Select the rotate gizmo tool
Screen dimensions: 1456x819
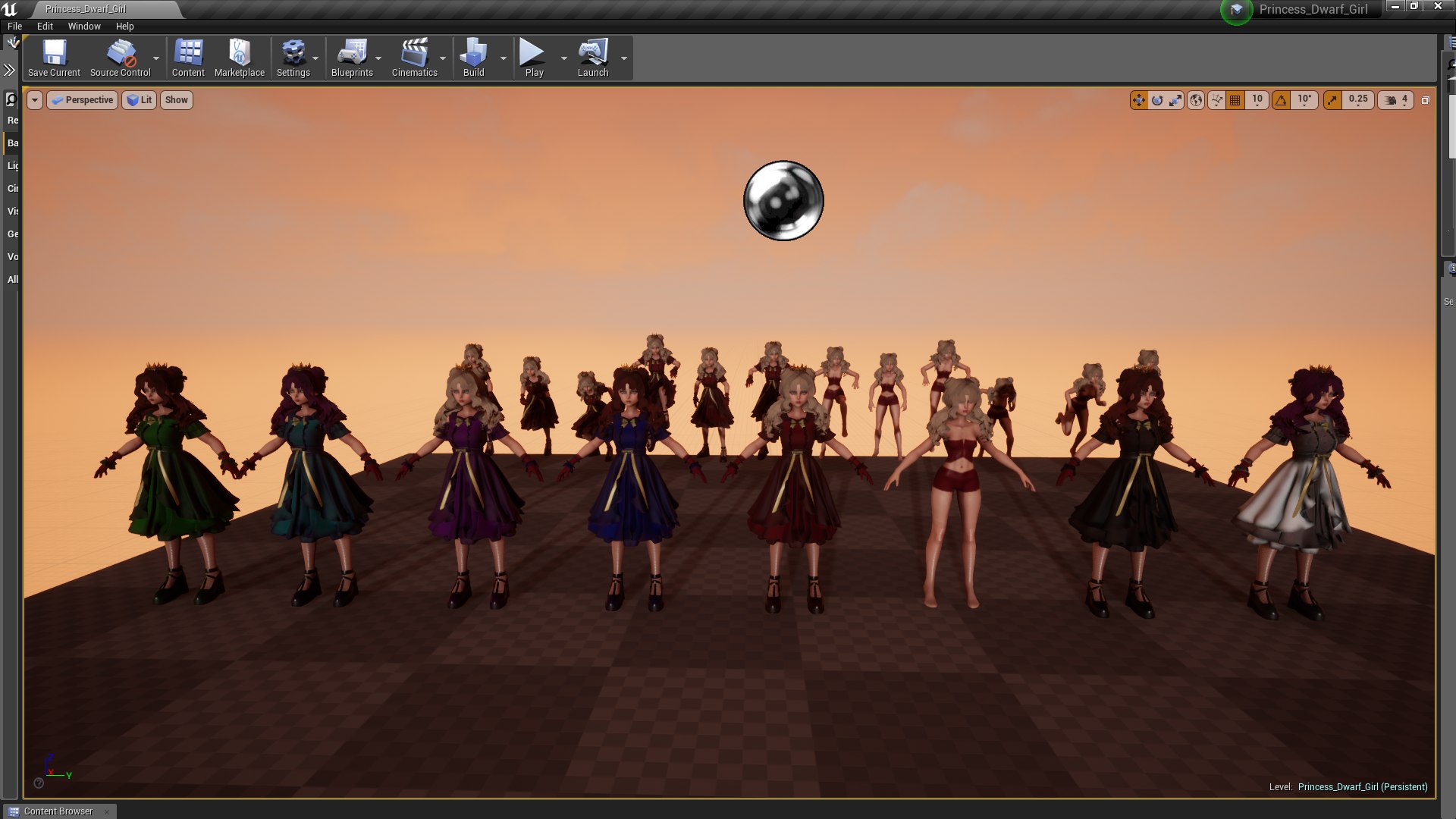1156,100
